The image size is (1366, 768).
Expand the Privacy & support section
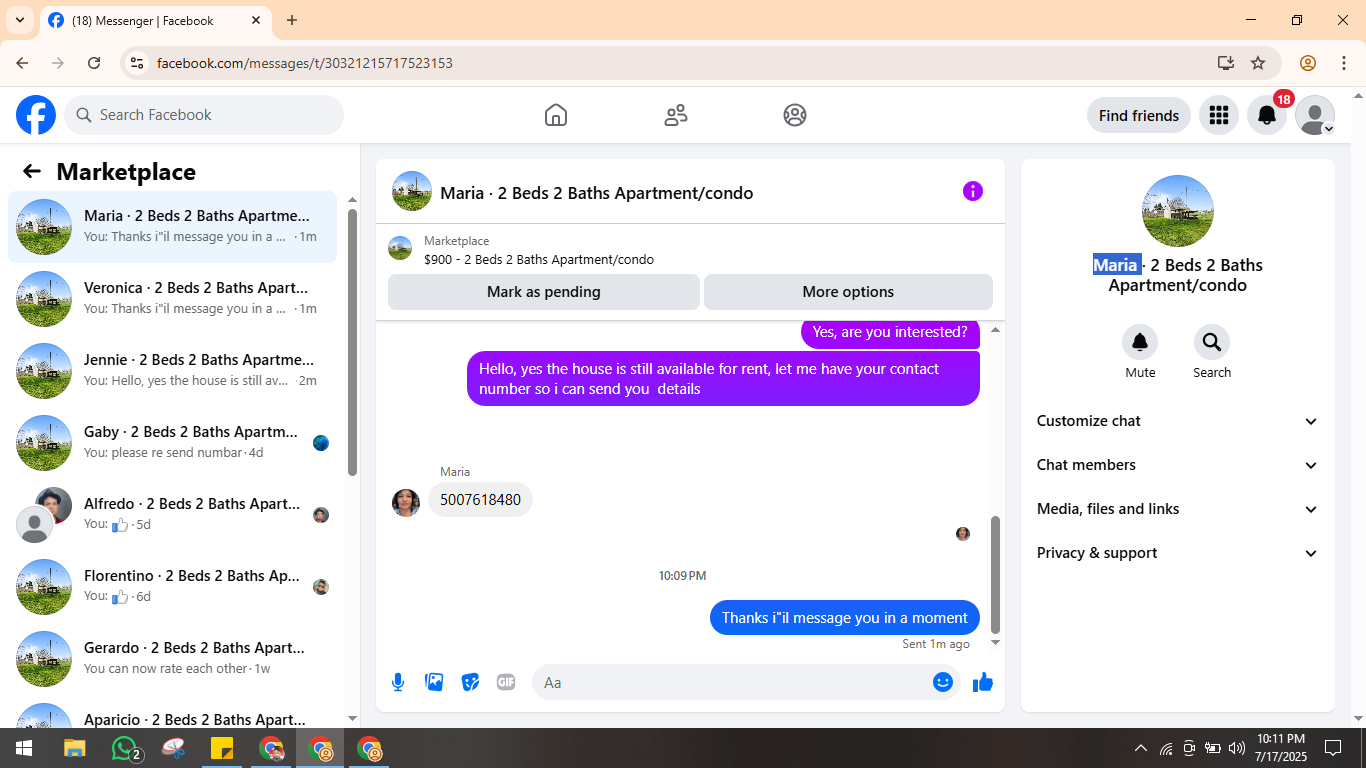(x=1178, y=553)
